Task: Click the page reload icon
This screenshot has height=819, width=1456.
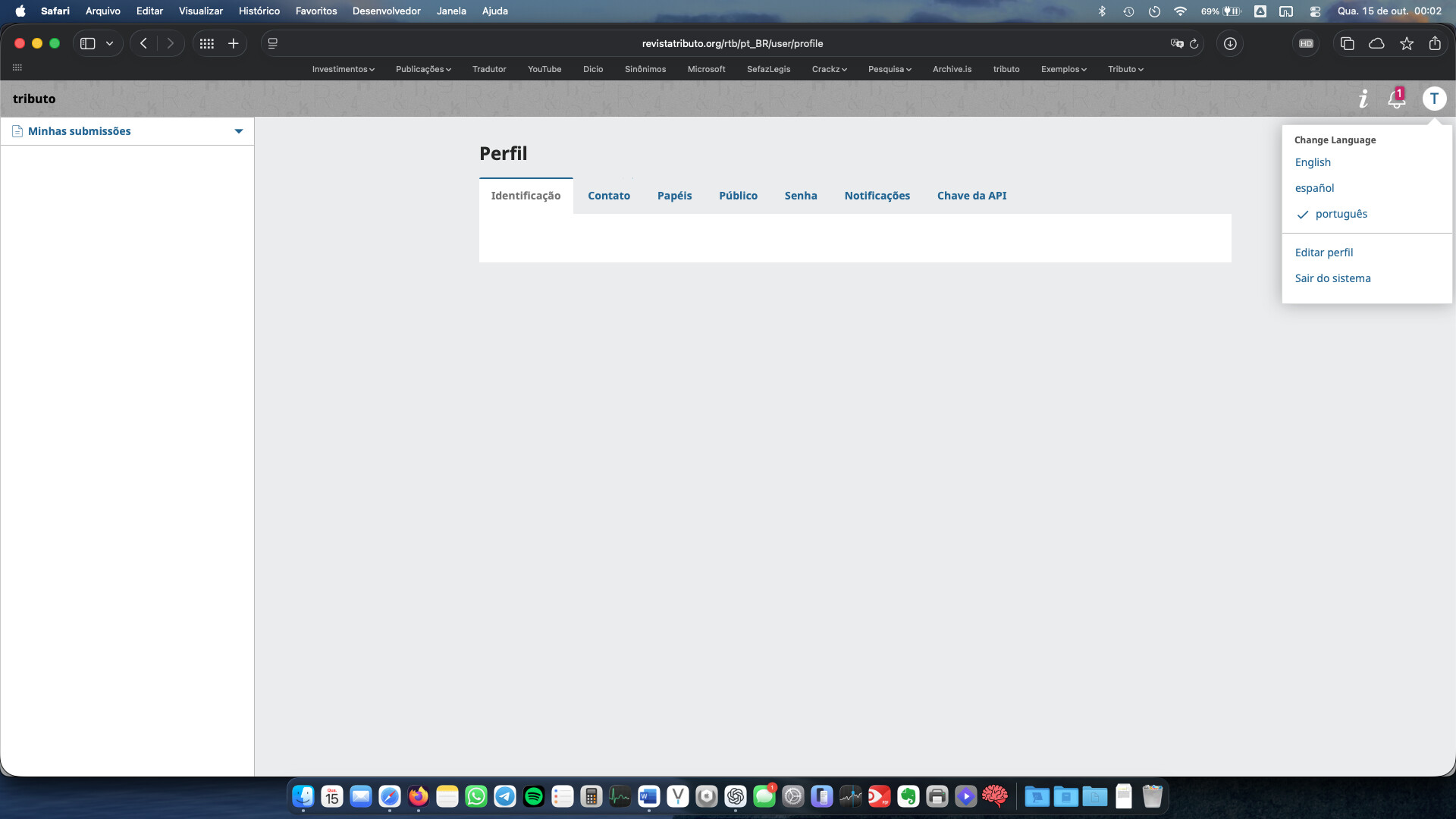Action: tap(1194, 44)
